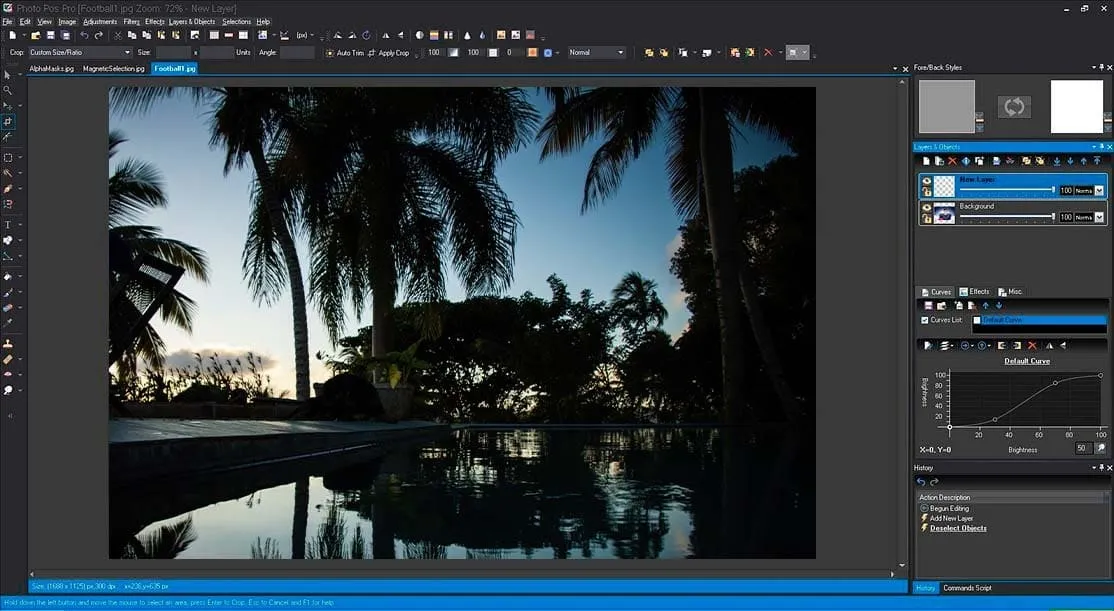
Task: Click the Apply Crop button
Action: pyautogui.click(x=389, y=52)
